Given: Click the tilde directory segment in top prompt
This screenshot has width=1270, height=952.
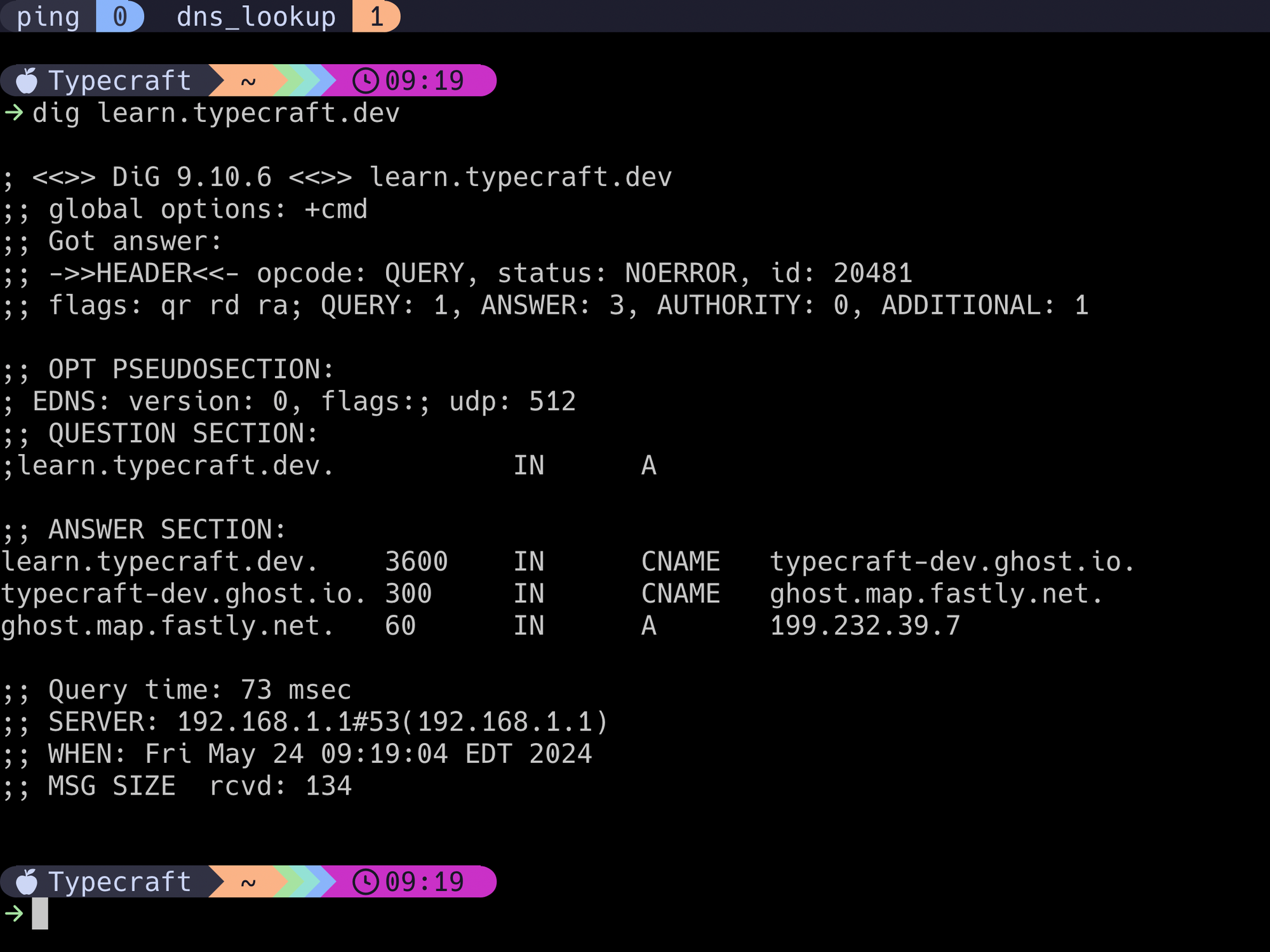Looking at the screenshot, I should pyautogui.click(x=248, y=81).
